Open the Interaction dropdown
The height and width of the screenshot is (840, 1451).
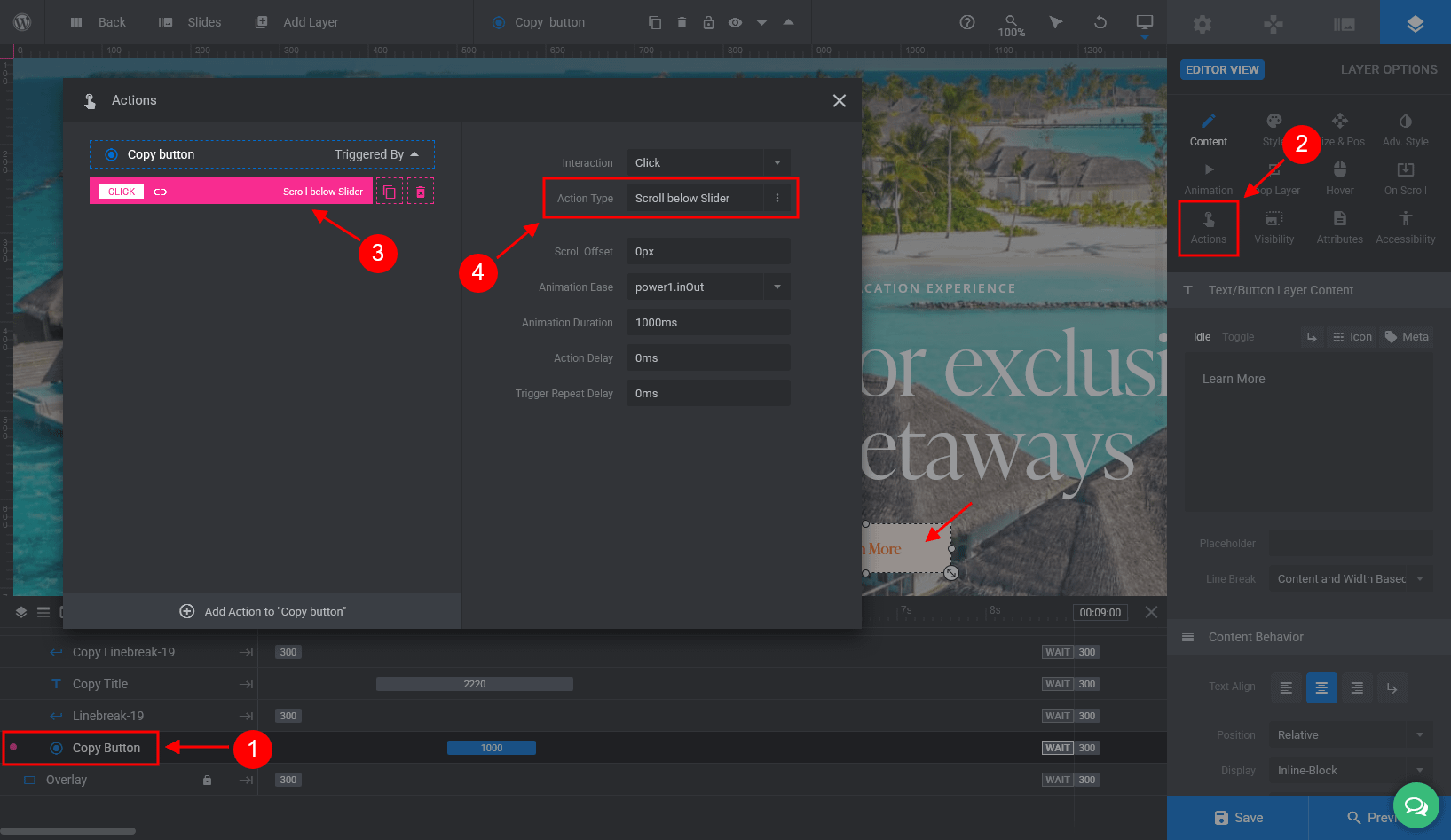coord(708,163)
